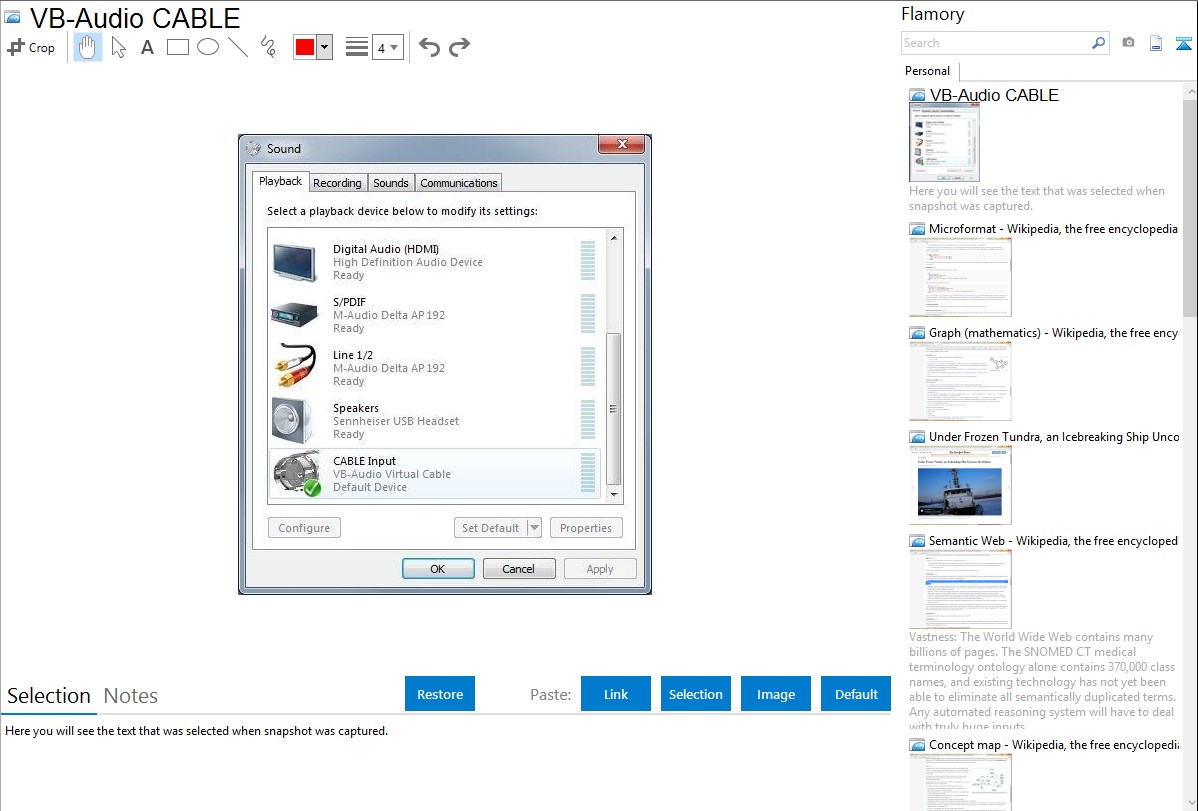Paste as Link button

(616, 694)
